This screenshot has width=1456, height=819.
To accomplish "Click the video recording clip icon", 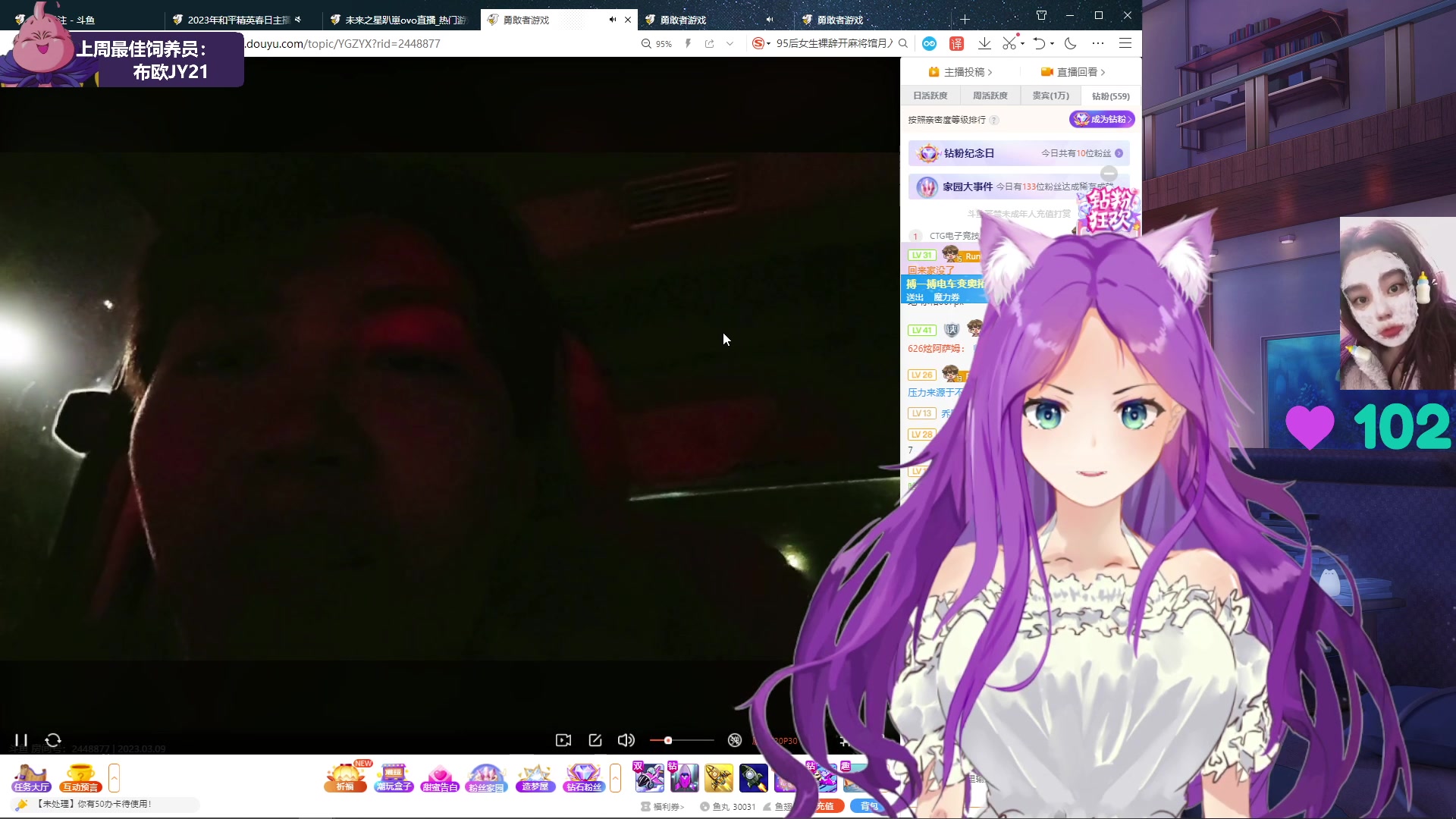I will 563,740.
